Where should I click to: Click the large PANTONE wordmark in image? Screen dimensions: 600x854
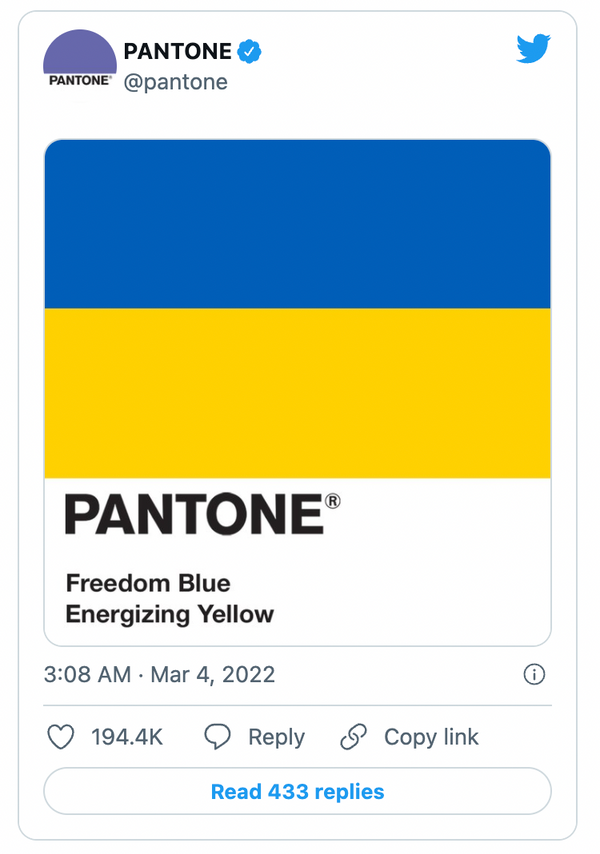[194, 516]
